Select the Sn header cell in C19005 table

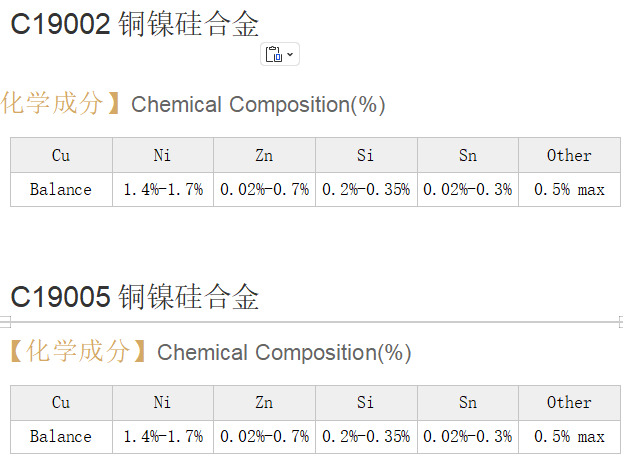(x=468, y=402)
